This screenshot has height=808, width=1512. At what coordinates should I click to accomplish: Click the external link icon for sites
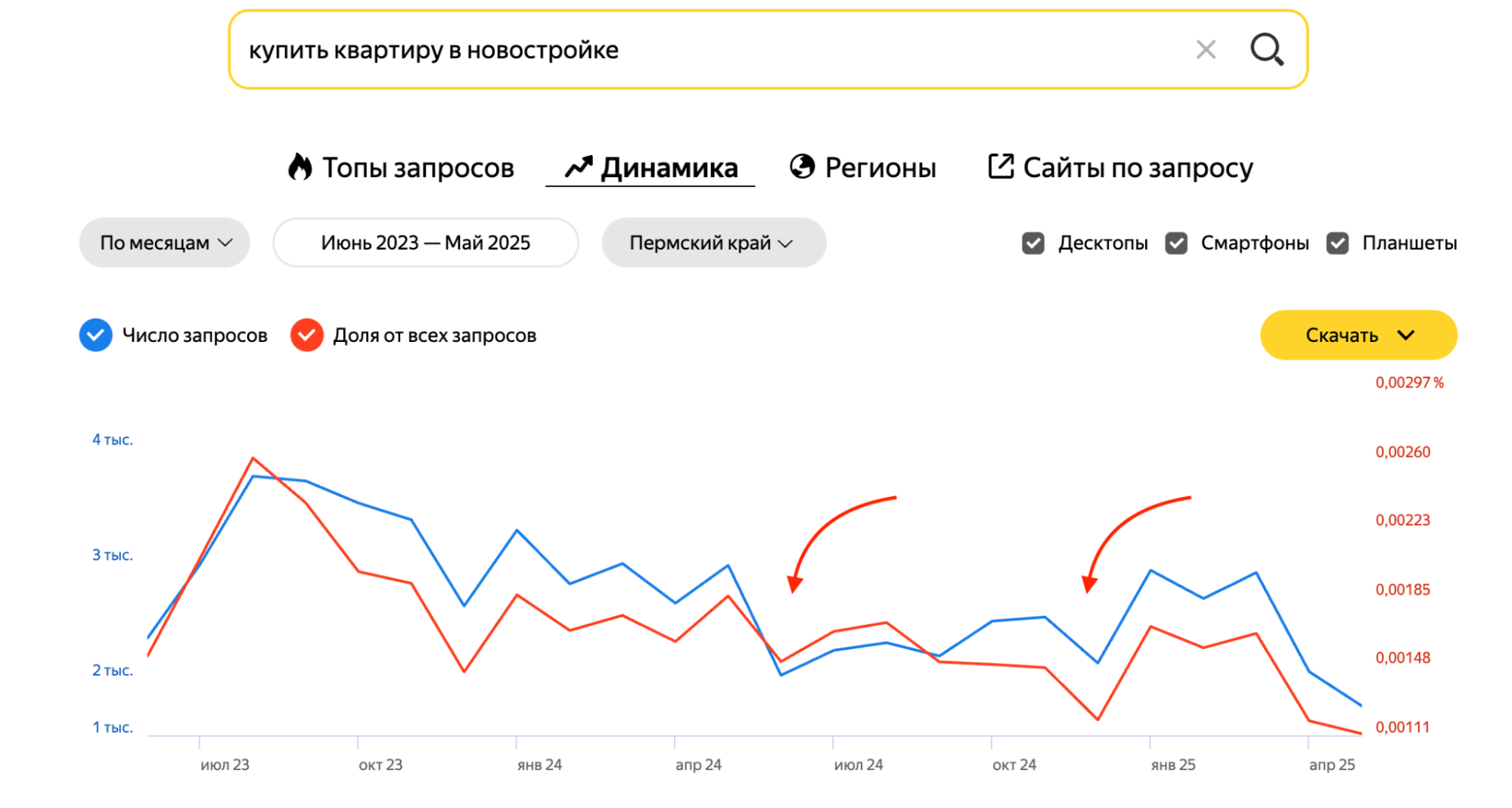1000,167
